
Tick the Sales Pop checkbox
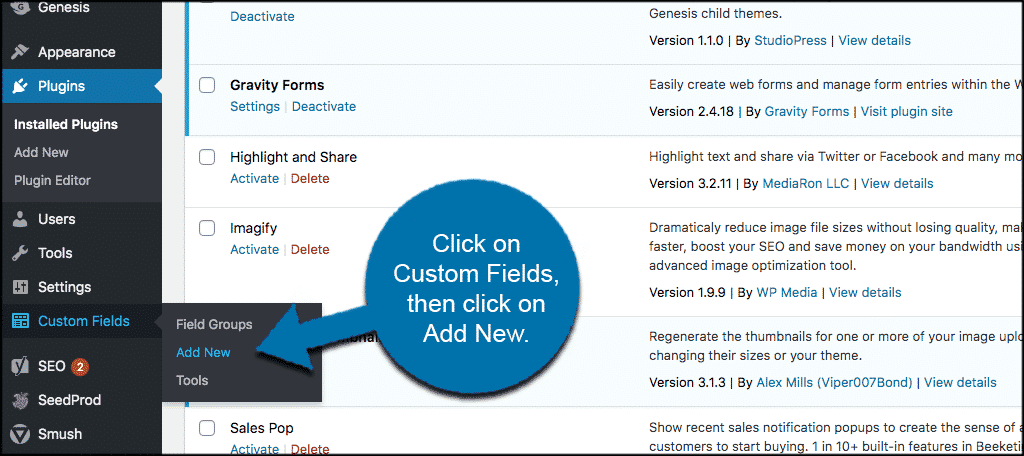(207, 429)
